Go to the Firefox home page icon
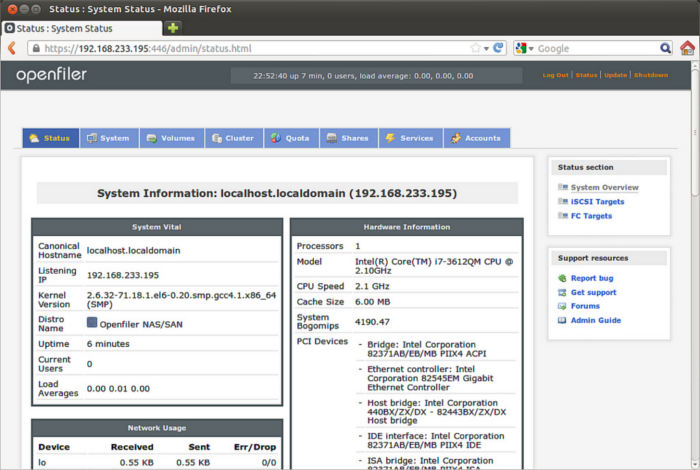This screenshot has height=470, width=700. pyautogui.click(x=687, y=48)
